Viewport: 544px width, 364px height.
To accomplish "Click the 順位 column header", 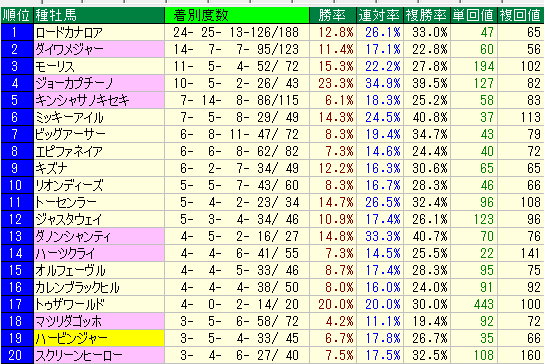I will coord(17,15).
